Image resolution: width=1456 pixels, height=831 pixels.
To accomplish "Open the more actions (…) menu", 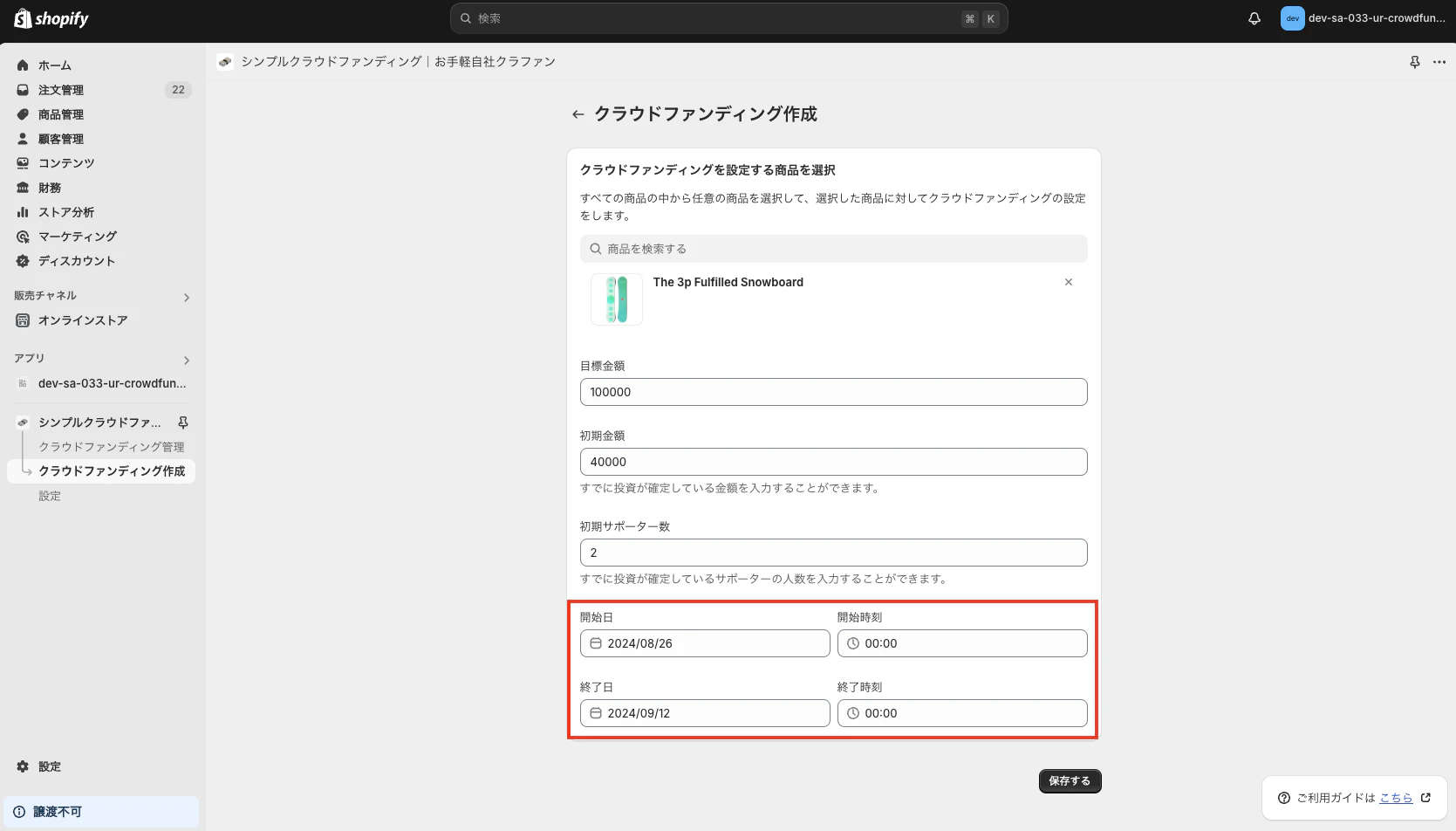I will [x=1439, y=62].
